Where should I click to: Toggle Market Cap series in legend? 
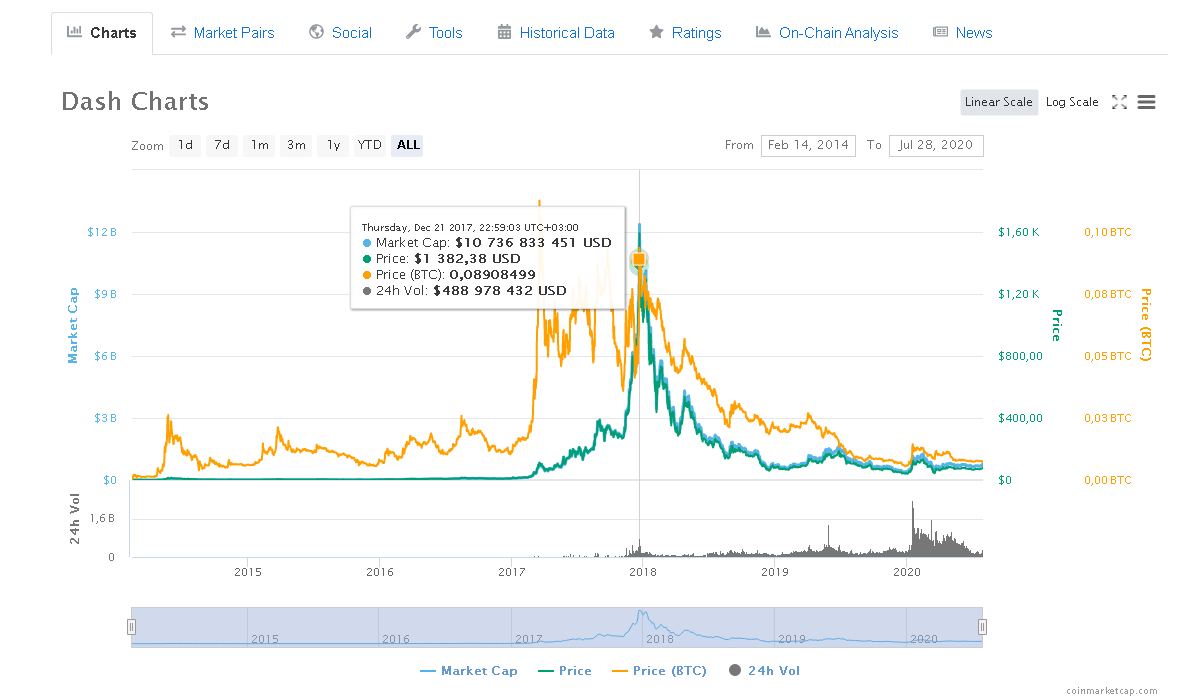click(x=469, y=670)
